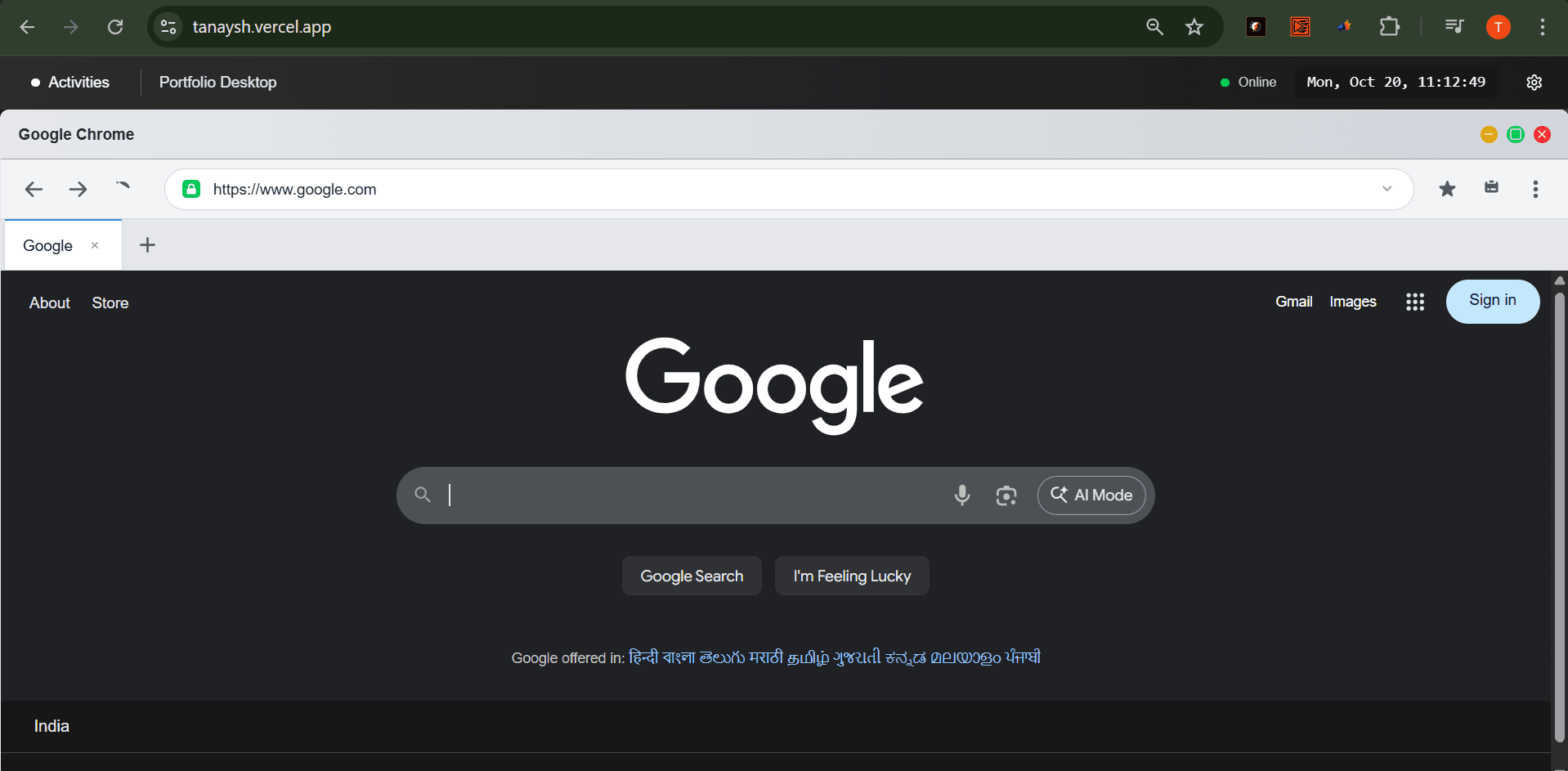
Task: Click the green lock icon in URL bar
Action: tap(191, 189)
